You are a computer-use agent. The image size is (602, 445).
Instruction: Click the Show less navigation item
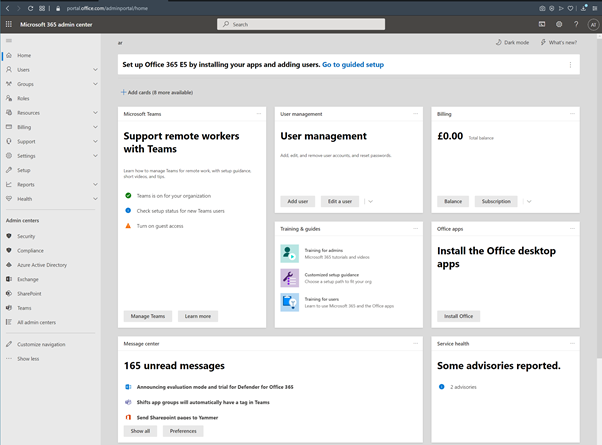pos(28,359)
